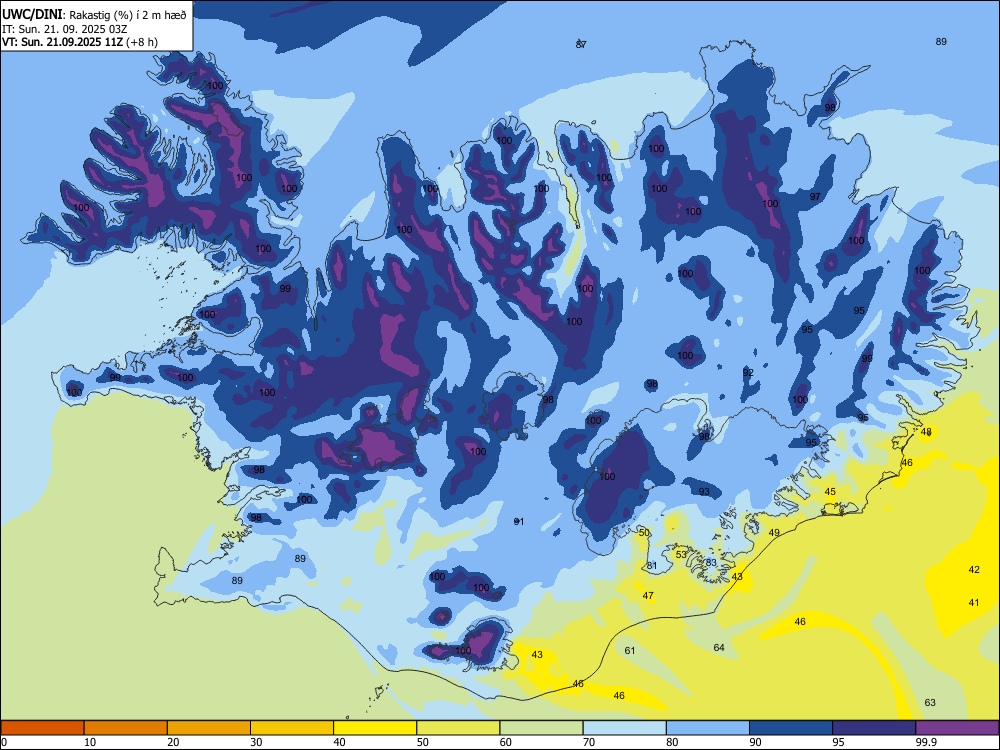Click the 30 tick label on the legend
The width and height of the screenshot is (1000, 750).
(x=256, y=742)
